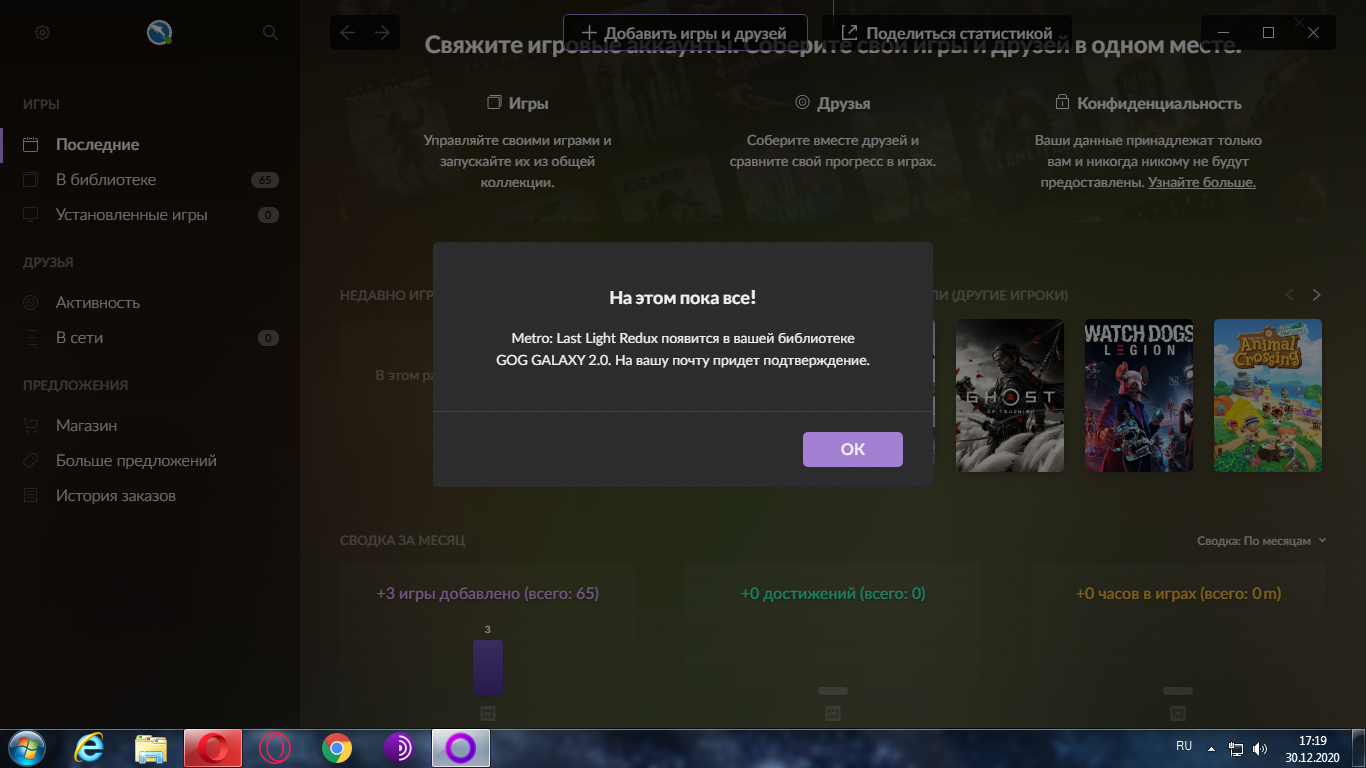The image size is (1366, 768).
Task: Open the Сводка: По месяцам dropdown
Action: pyautogui.click(x=1262, y=541)
